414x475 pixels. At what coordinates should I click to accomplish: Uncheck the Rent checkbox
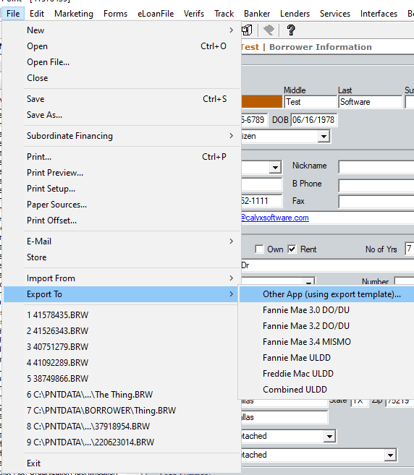[x=292, y=249]
